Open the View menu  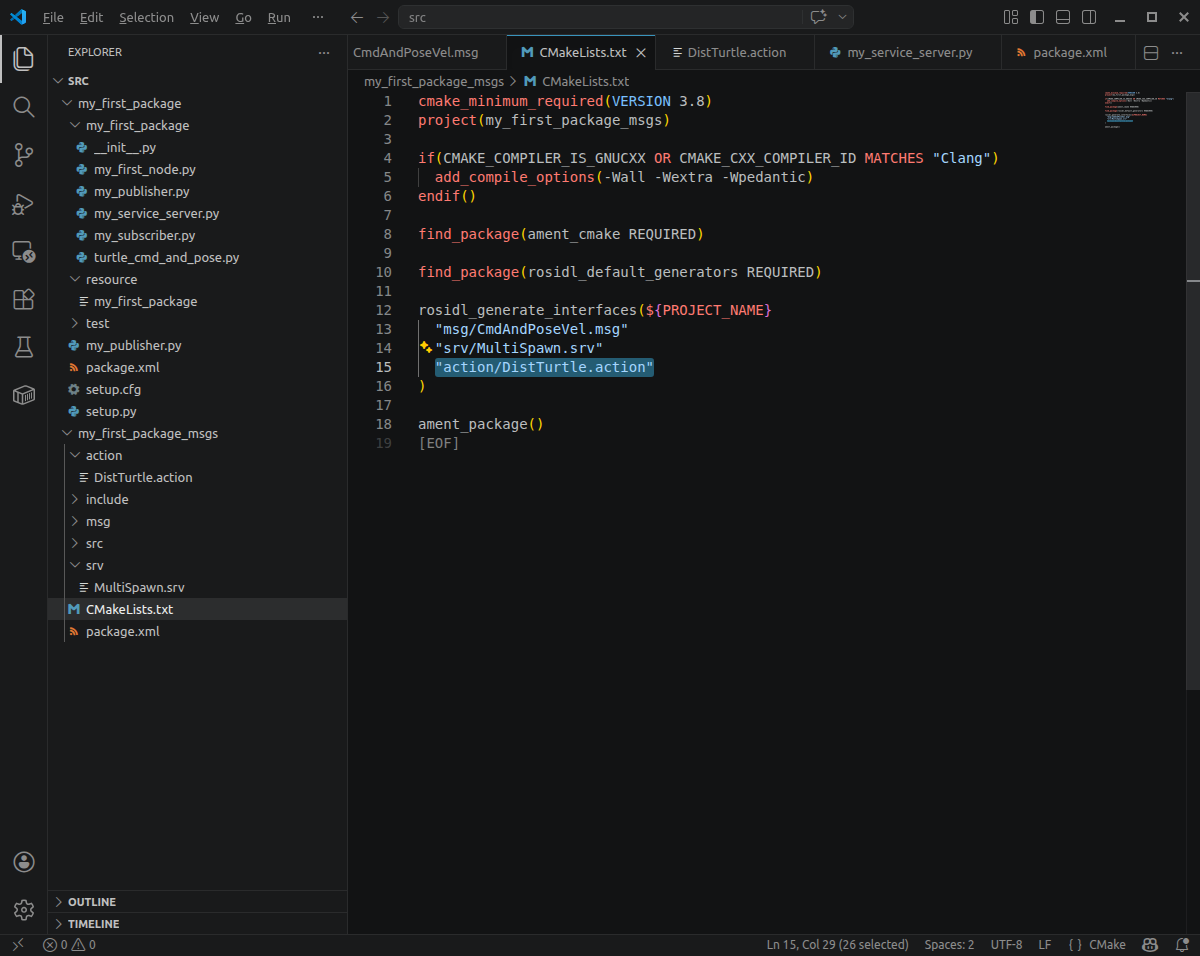(204, 17)
